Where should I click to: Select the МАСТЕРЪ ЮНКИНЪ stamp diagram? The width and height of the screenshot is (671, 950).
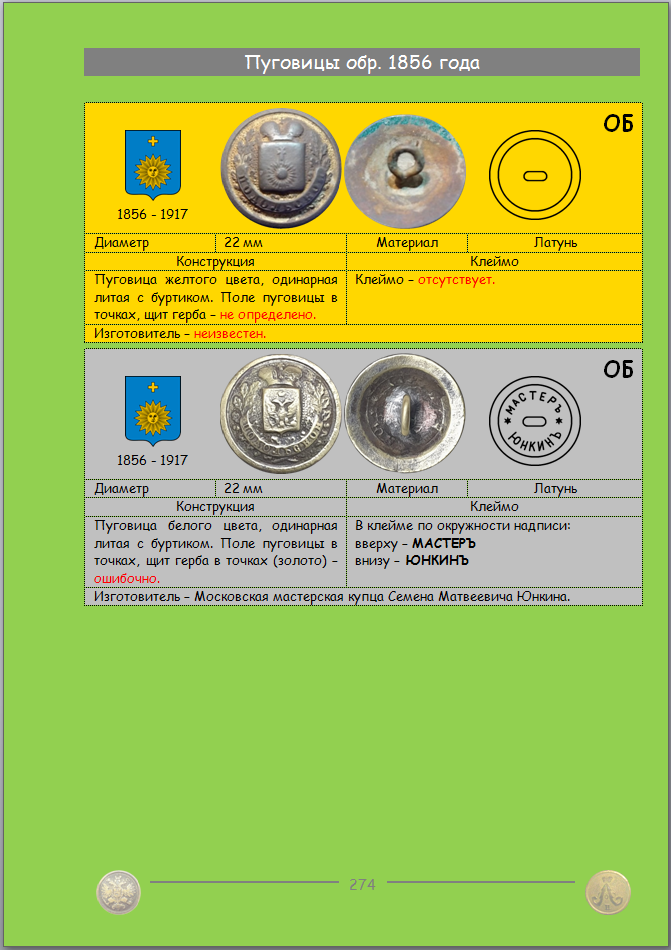tap(535, 421)
